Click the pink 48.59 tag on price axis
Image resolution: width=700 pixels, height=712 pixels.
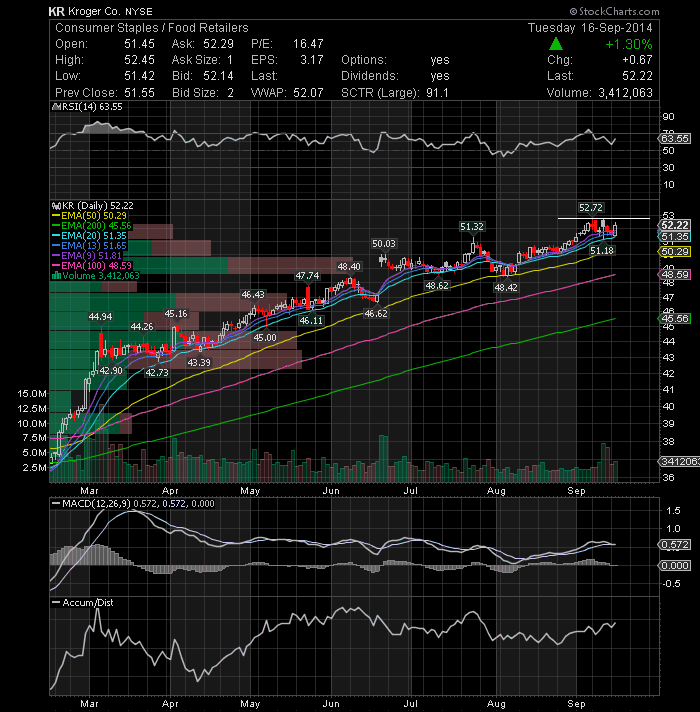click(675, 274)
